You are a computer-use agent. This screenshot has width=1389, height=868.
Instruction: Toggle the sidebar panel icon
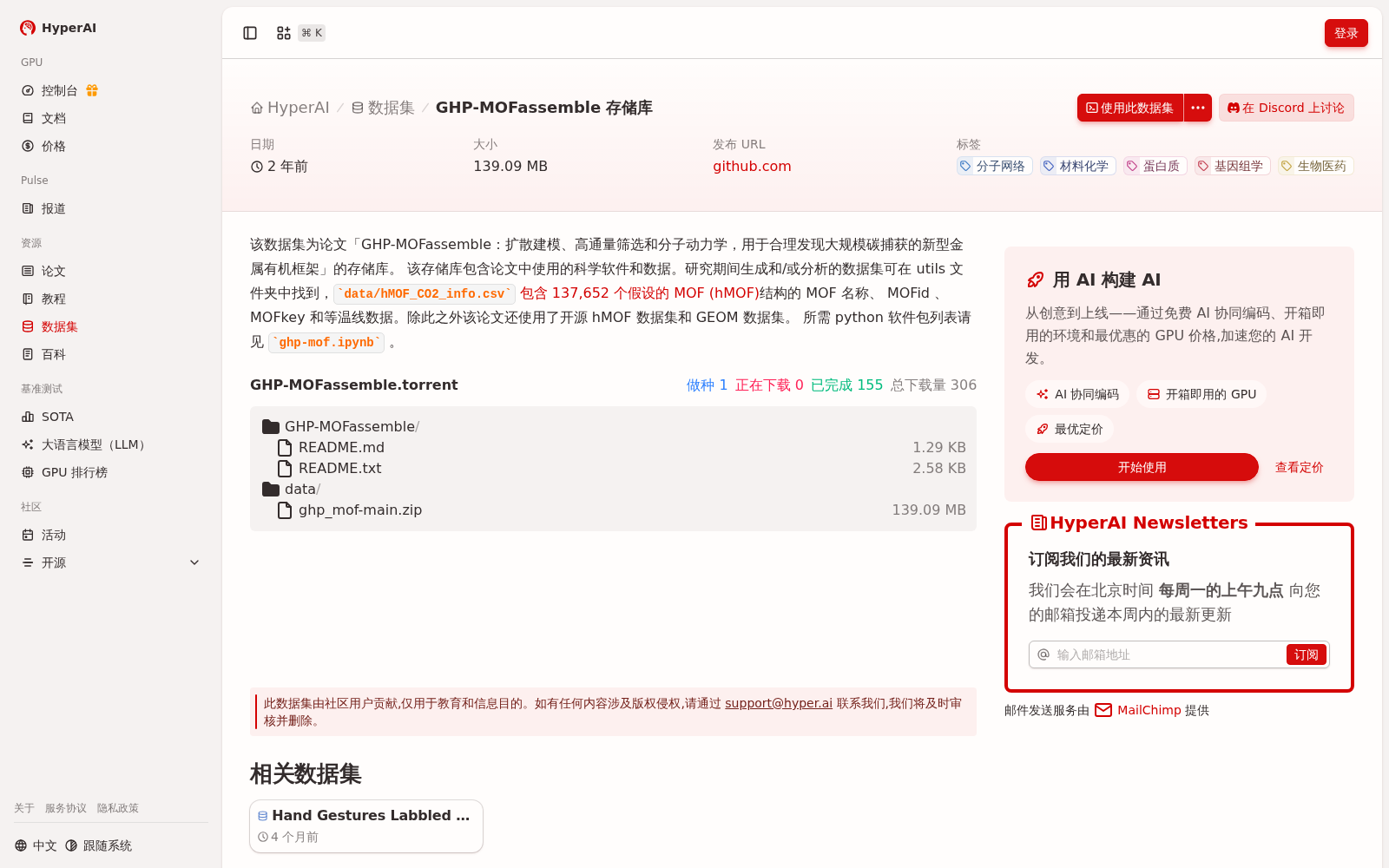[x=250, y=33]
